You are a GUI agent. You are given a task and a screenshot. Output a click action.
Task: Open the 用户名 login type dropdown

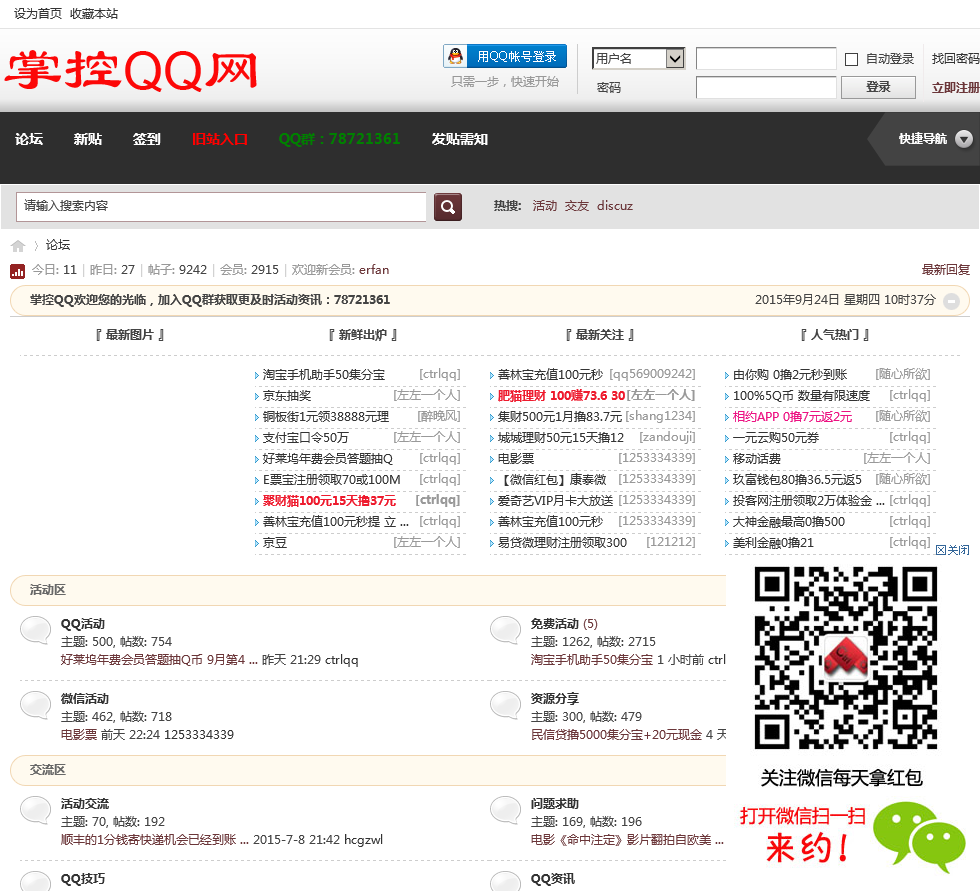638,59
